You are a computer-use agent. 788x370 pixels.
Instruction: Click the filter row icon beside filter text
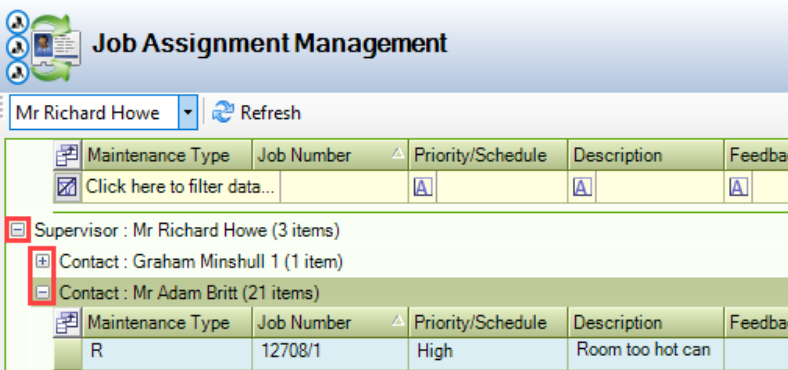67,188
